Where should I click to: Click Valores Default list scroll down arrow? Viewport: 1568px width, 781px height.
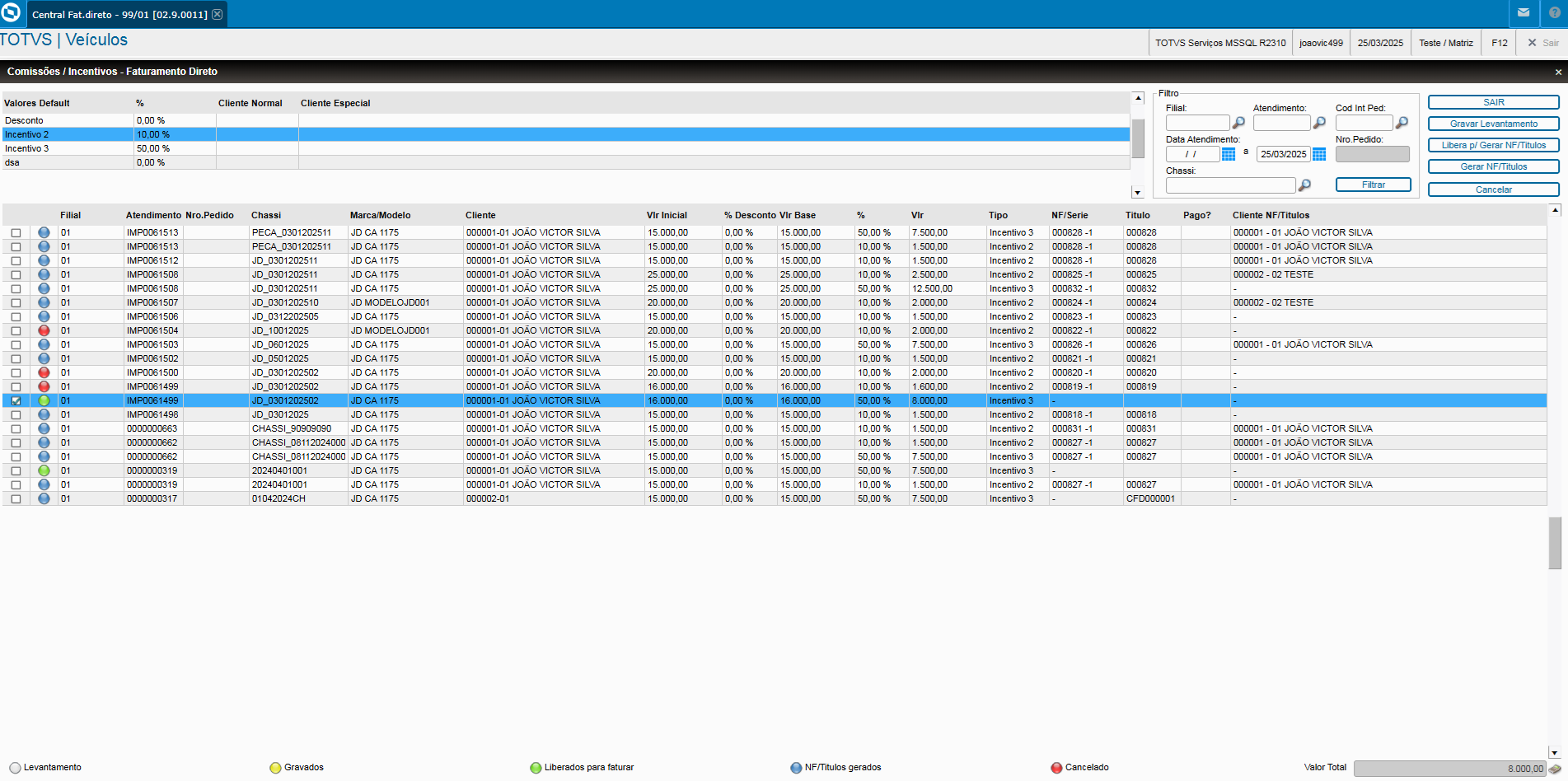tap(1138, 193)
